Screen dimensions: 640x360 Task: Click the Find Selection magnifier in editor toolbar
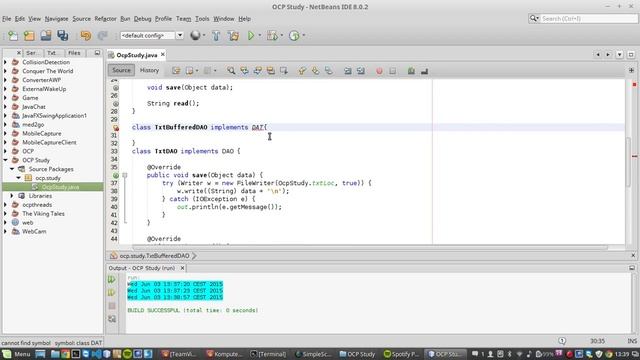pos(231,71)
